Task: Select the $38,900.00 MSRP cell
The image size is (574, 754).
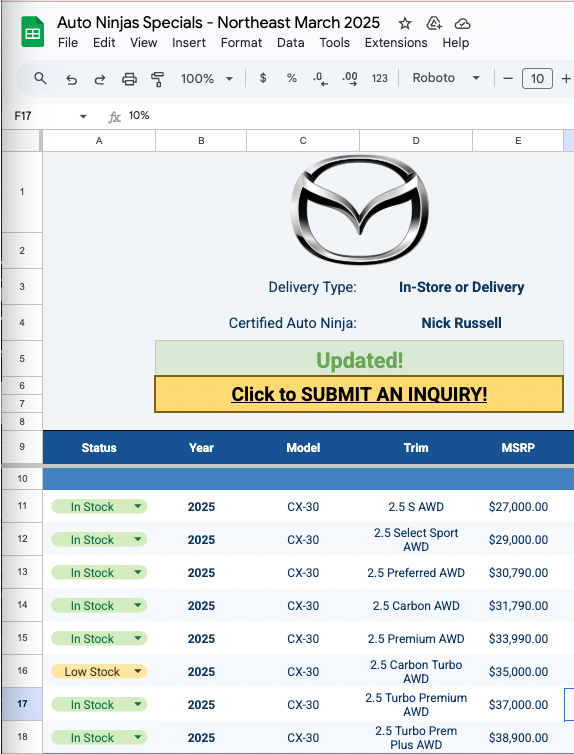Action: click(x=518, y=737)
